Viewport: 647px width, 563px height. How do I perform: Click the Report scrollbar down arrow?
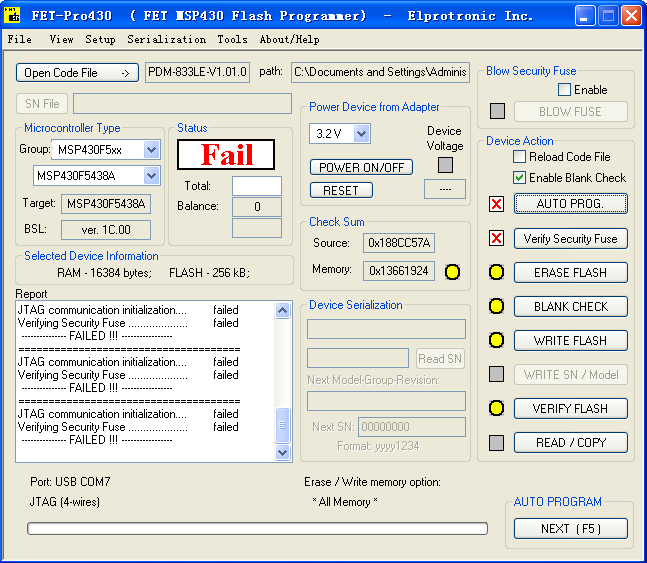tap(283, 452)
